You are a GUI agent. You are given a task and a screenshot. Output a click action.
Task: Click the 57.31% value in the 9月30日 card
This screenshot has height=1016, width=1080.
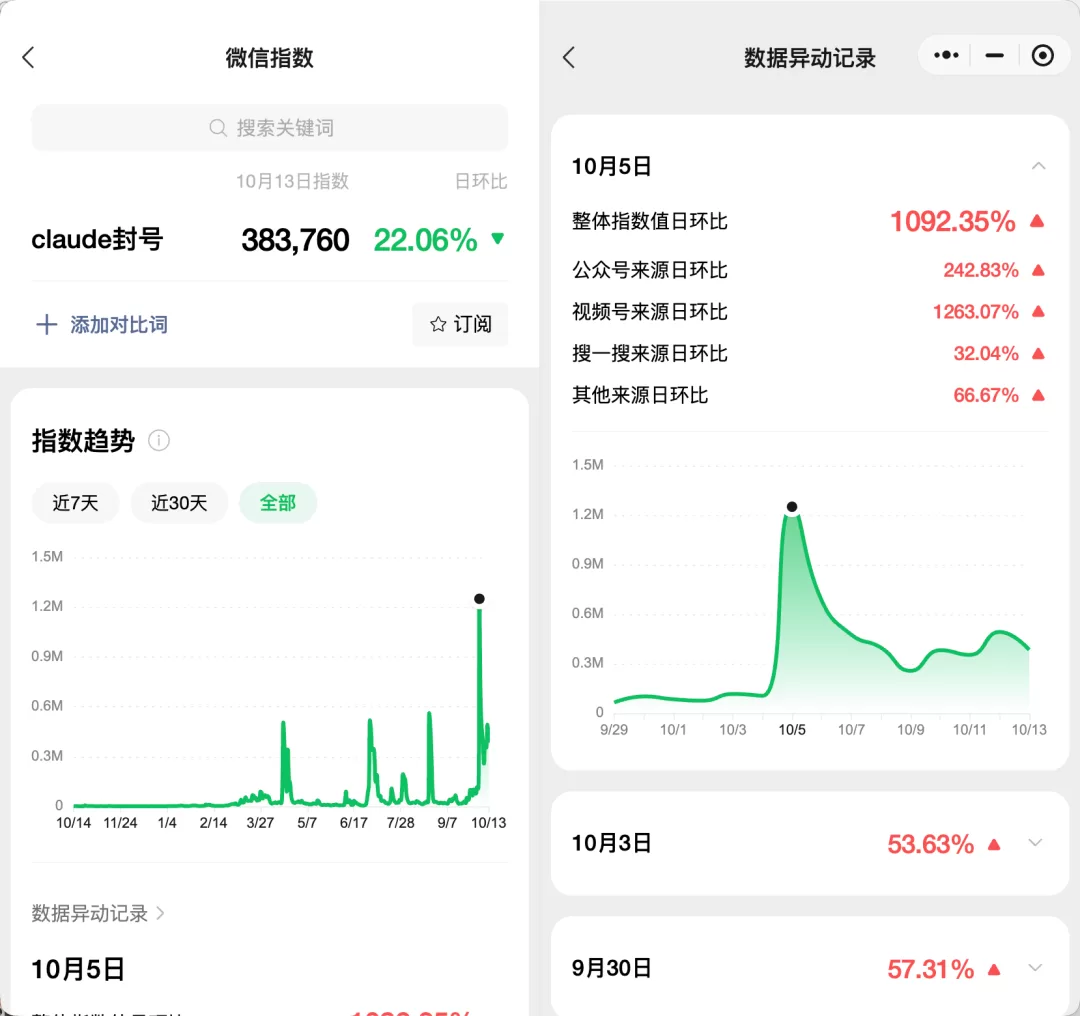point(931,969)
